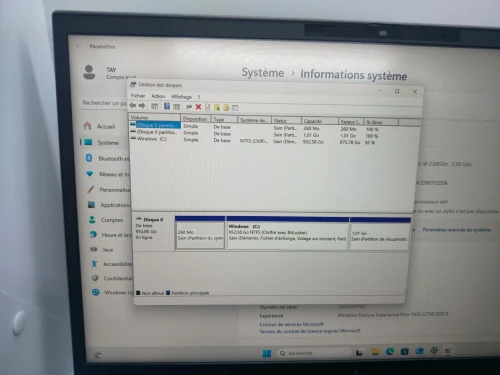Click the last toolbar icon, the list view
Viewport: 500px width, 375px height.
[235, 108]
